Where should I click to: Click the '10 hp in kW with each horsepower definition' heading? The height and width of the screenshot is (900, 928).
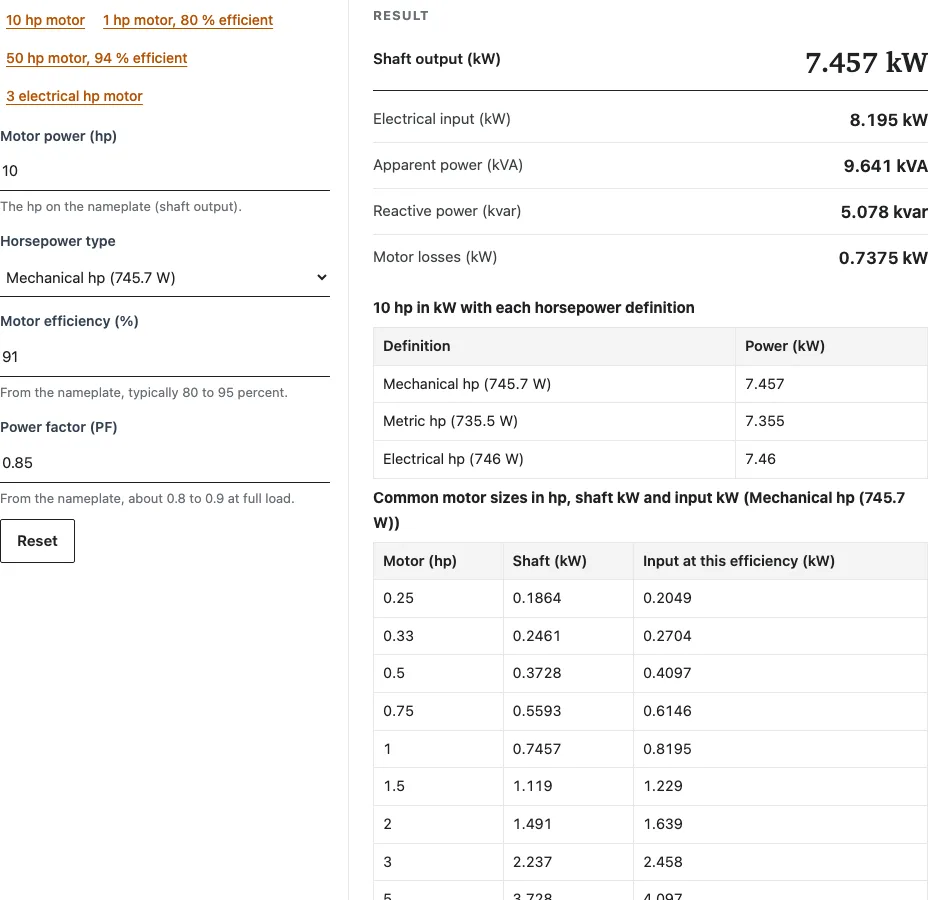click(x=534, y=308)
